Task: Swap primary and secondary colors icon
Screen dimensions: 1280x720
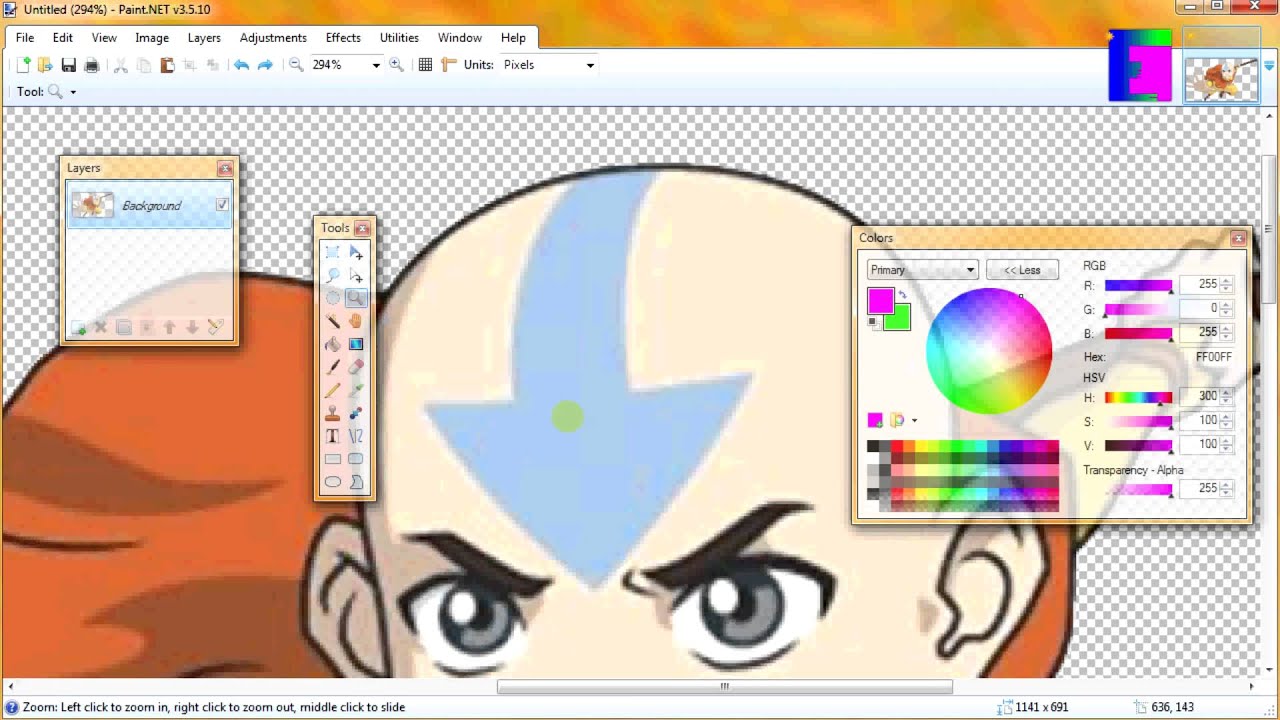Action: 902,295
